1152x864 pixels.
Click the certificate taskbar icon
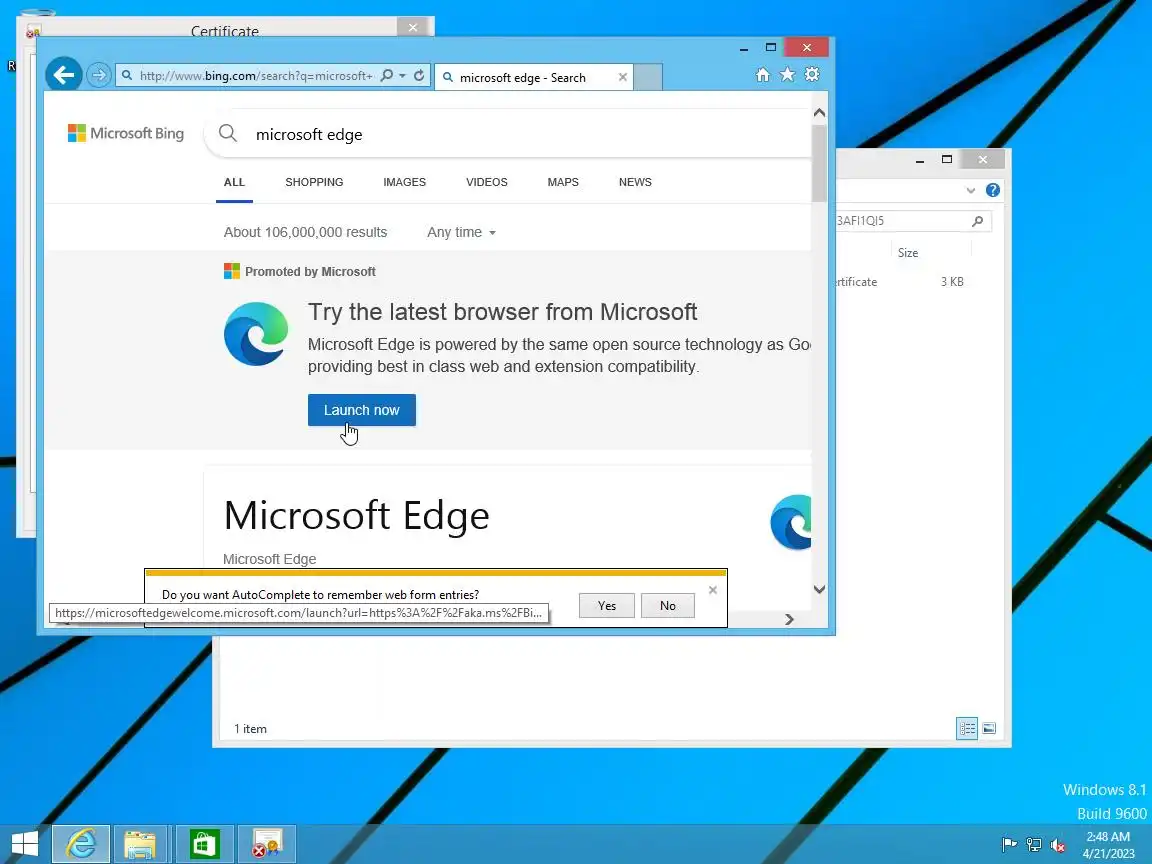267,843
